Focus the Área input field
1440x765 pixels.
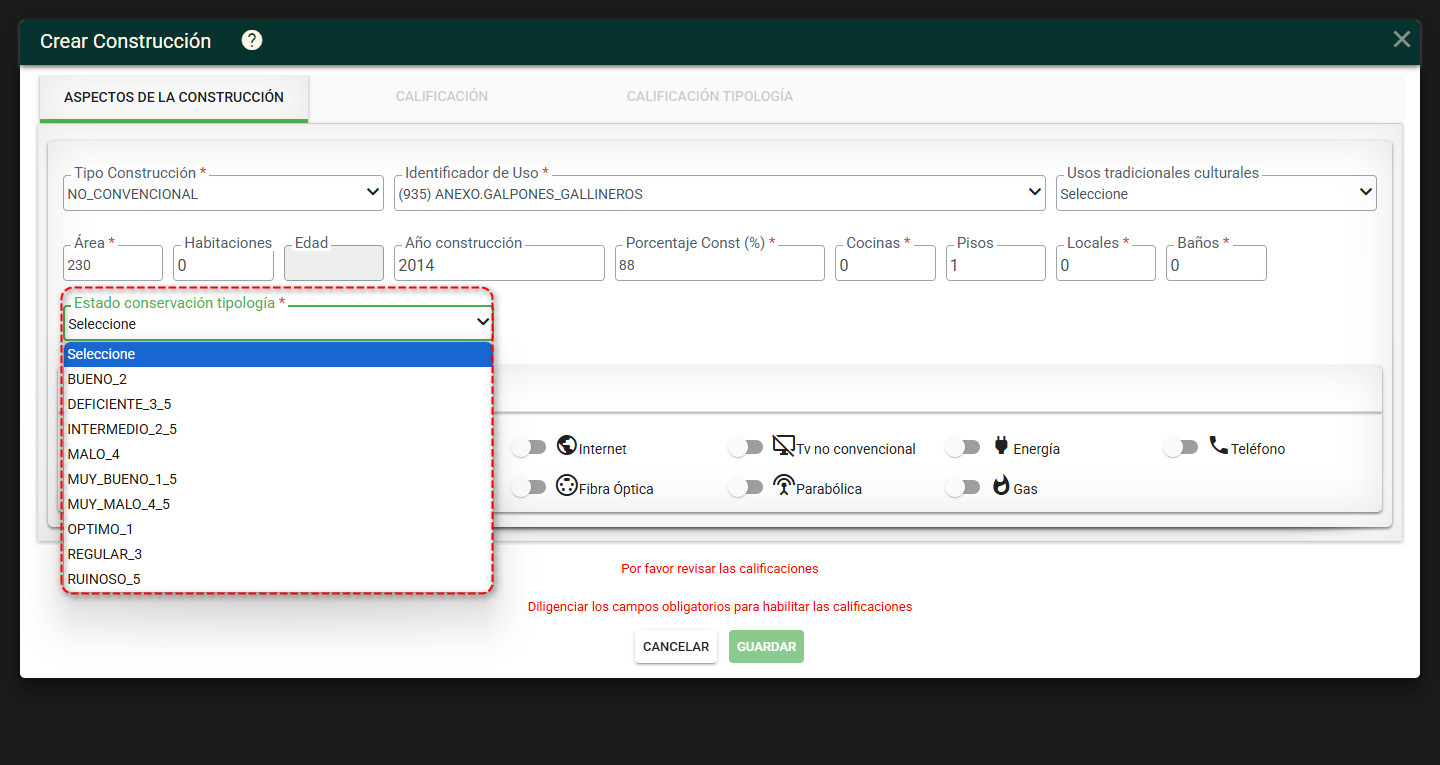[x=113, y=263]
